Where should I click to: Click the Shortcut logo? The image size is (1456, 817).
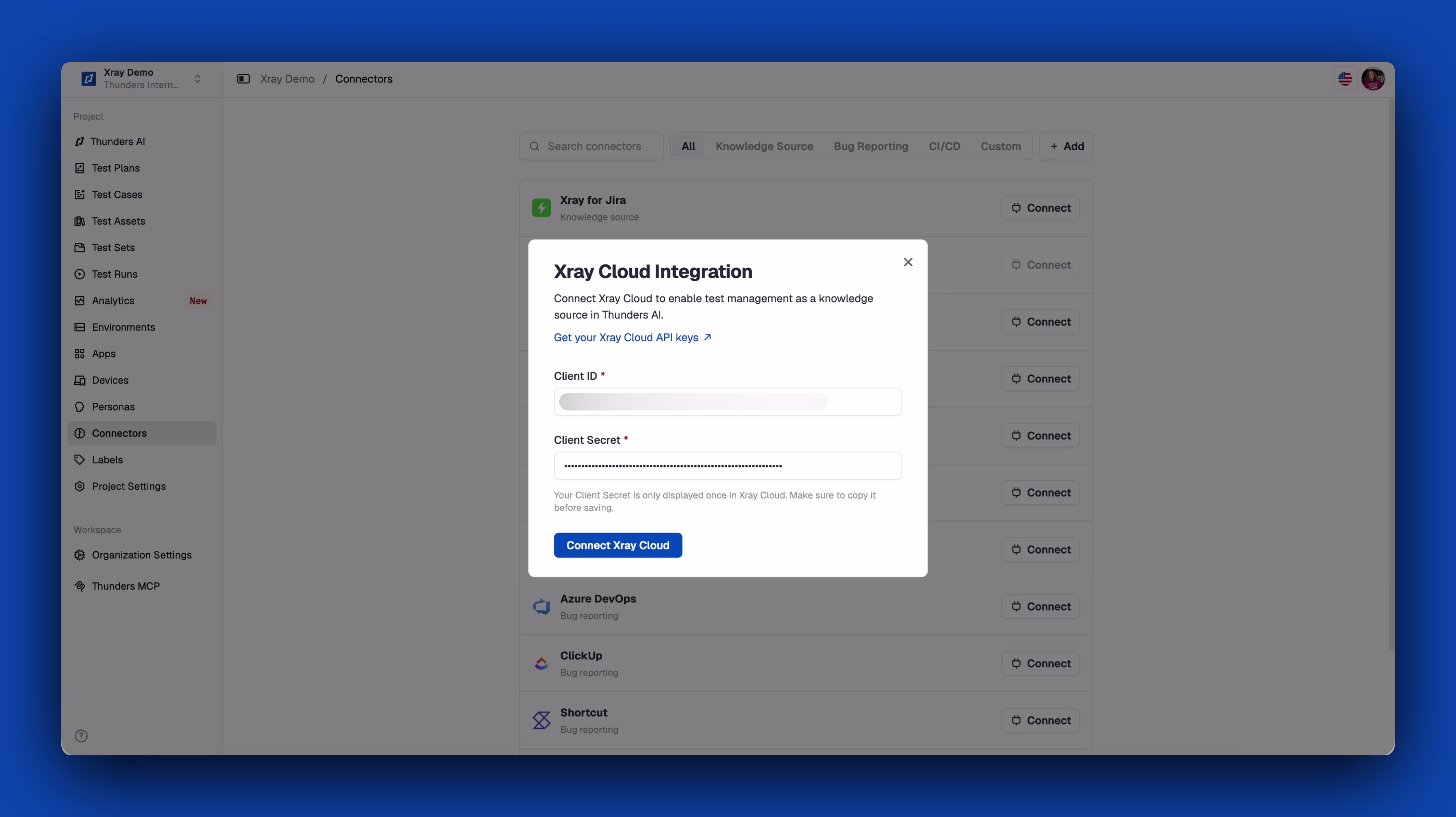[x=541, y=721]
